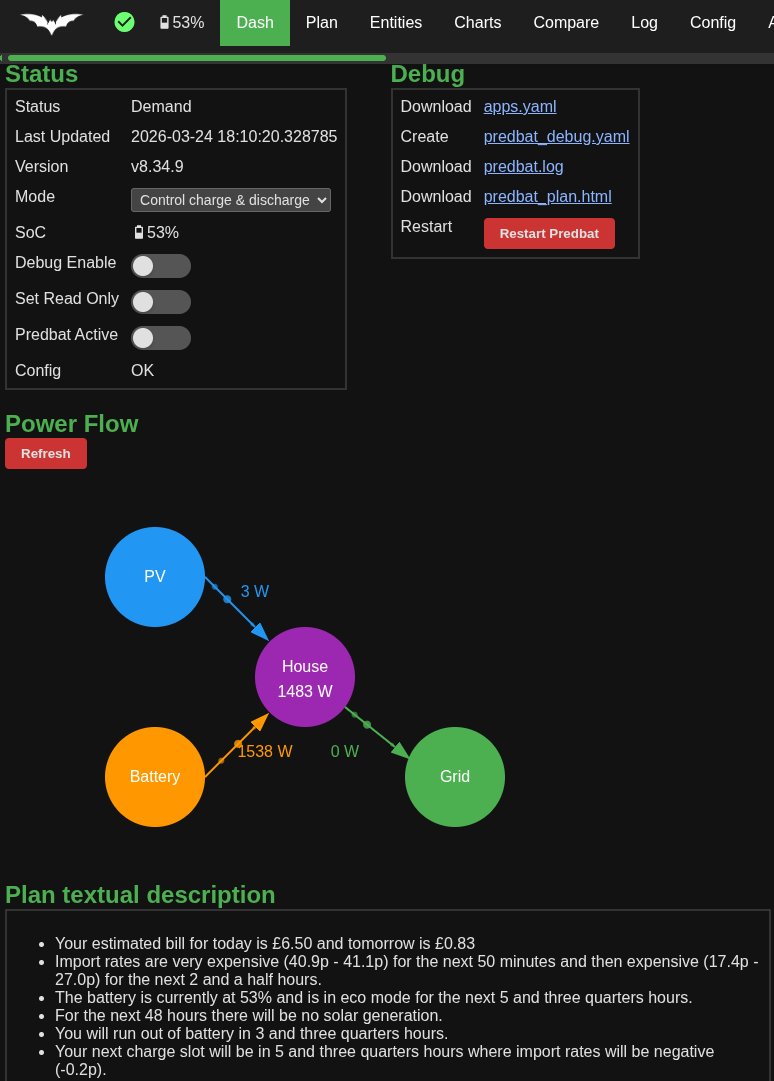Go to the Config tab
The height and width of the screenshot is (1081, 774).
[713, 23]
